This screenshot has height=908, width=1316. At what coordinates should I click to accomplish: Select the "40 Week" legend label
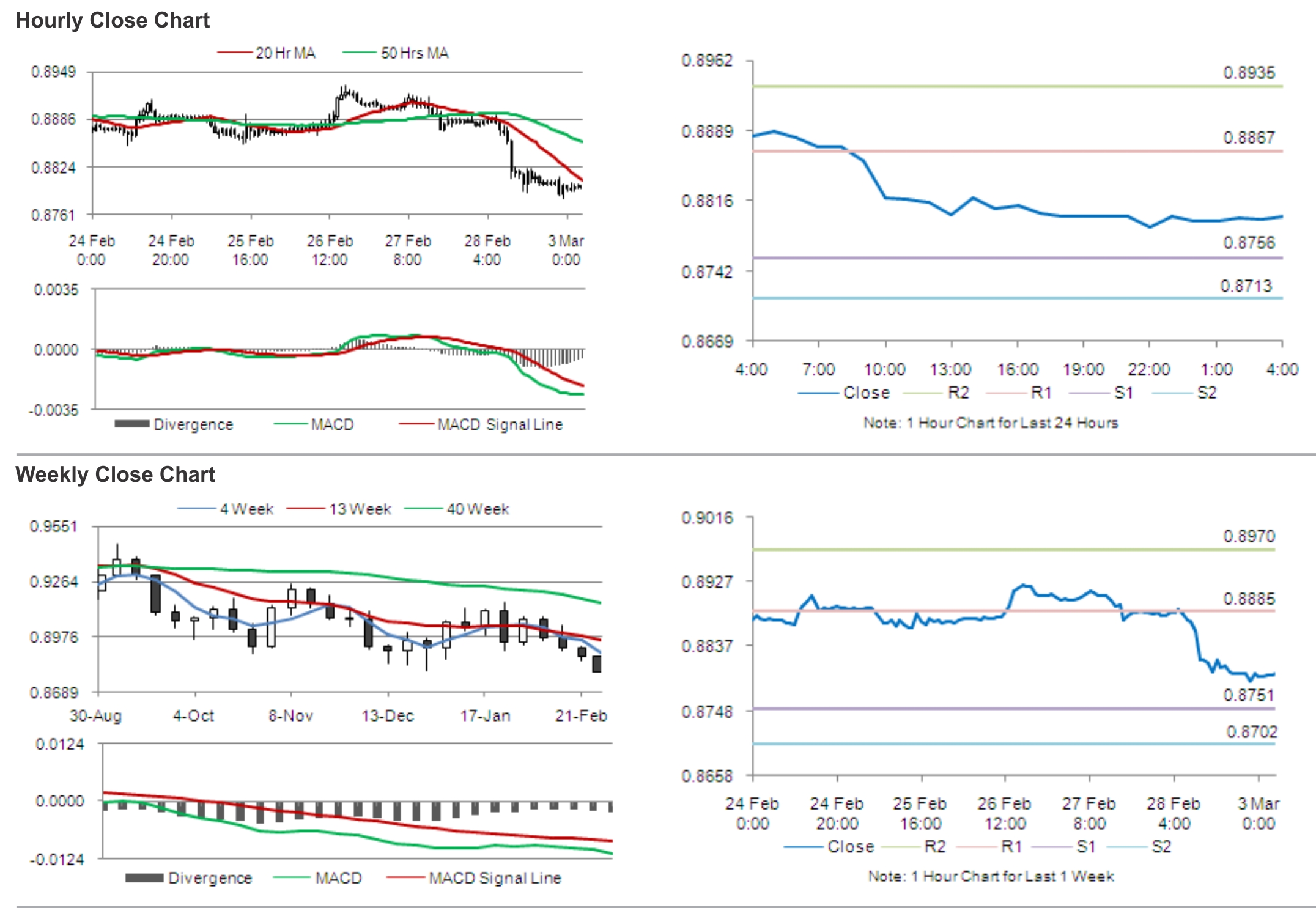click(x=478, y=509)
